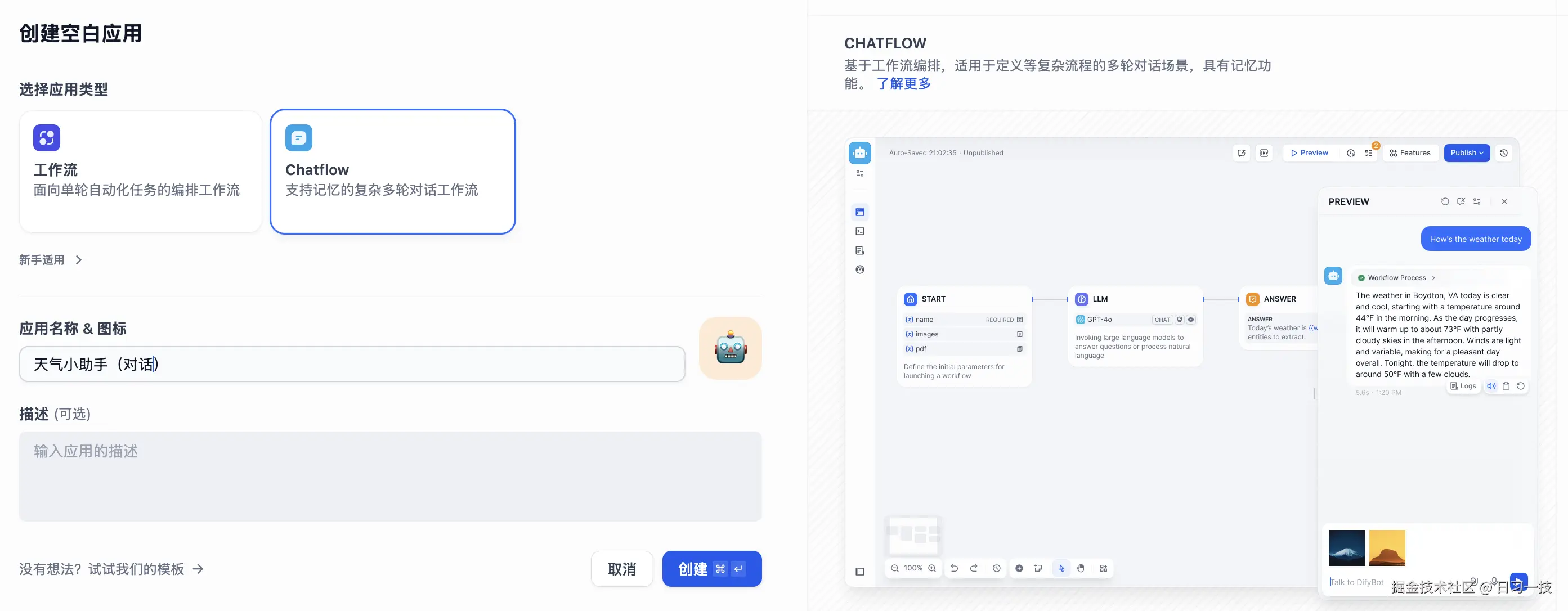This screenshot has width=1568, height=611.
Task: Select the Pointer tool in the canvas toolbar
Action: point(1062,568)
